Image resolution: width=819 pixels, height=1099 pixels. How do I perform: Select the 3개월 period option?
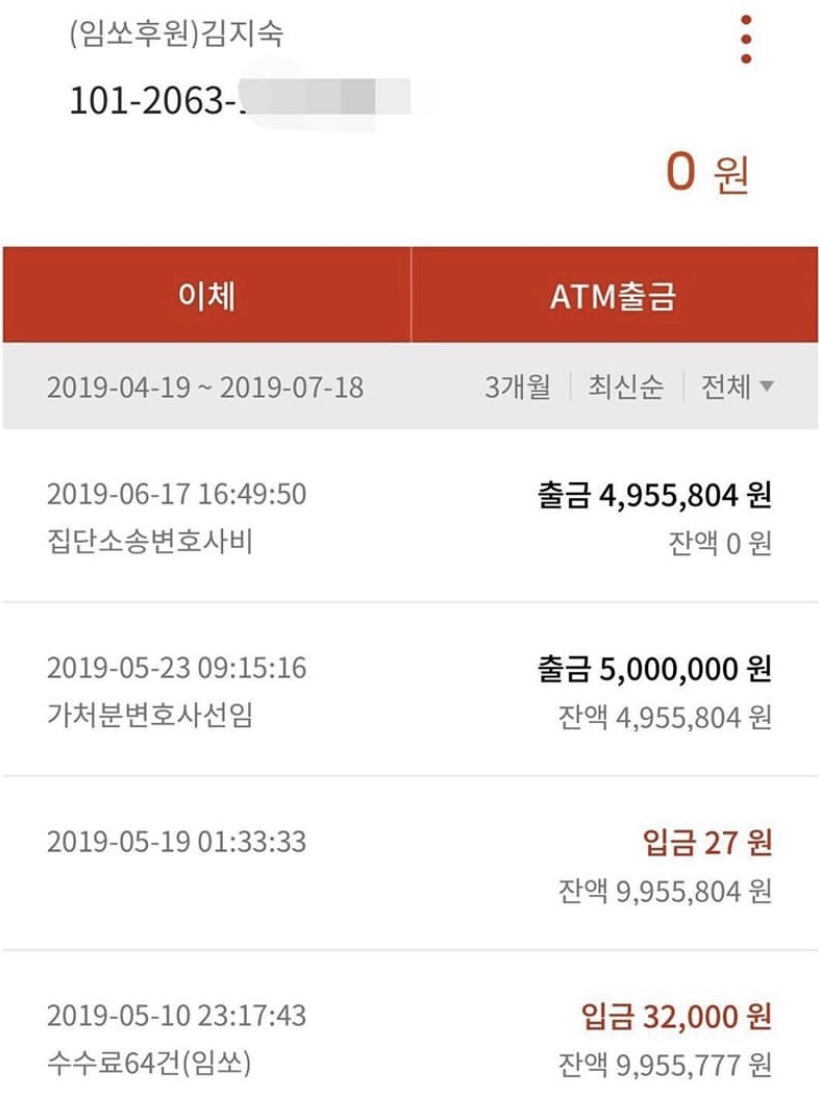518,386
